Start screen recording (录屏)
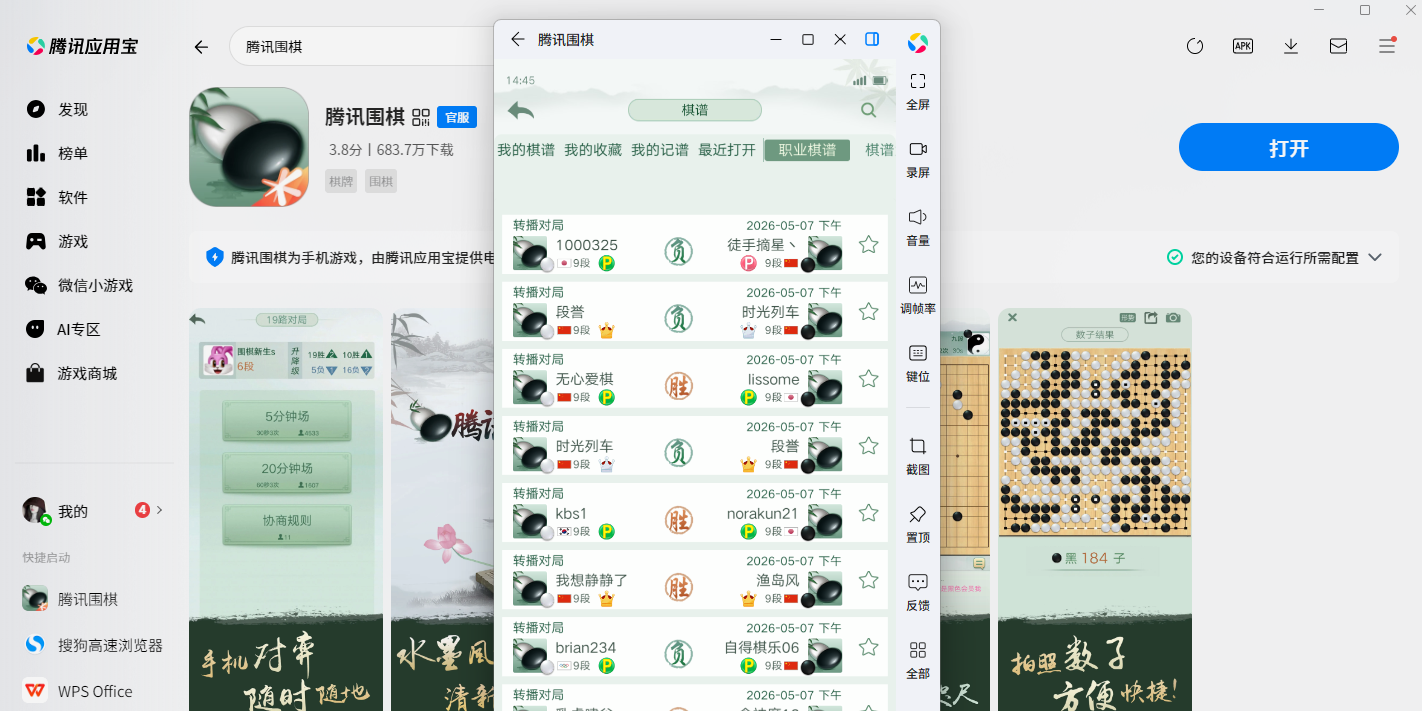This screenshot has height=711, width=1422. [x=918, y=158]
